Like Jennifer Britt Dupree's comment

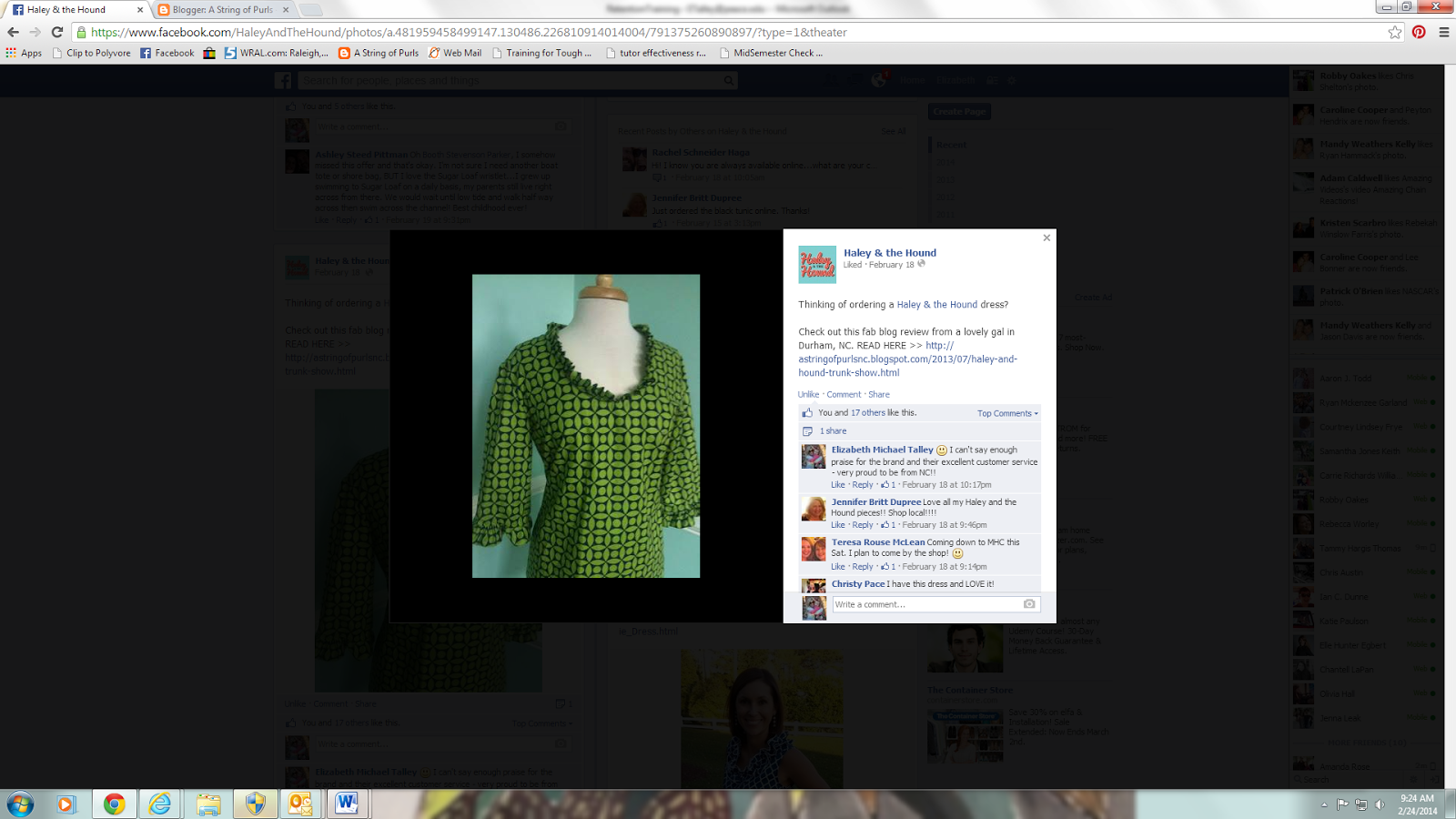[838, 525]
